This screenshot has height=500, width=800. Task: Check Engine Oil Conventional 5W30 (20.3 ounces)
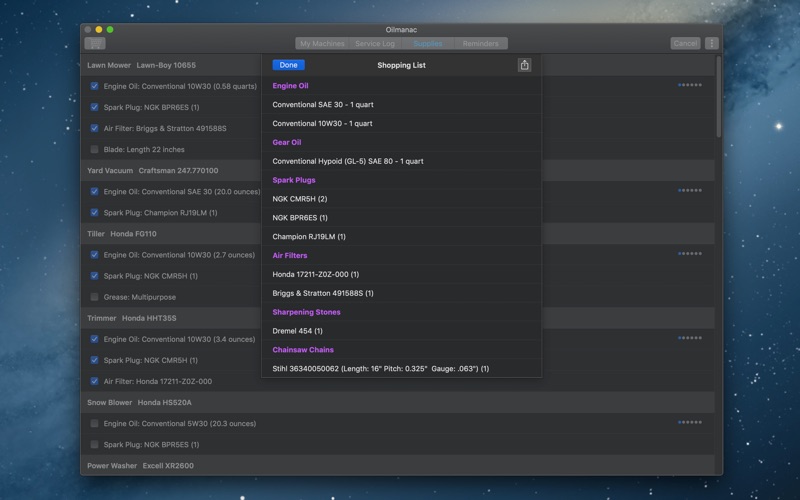pyautogui.click(x=94, y=423)
